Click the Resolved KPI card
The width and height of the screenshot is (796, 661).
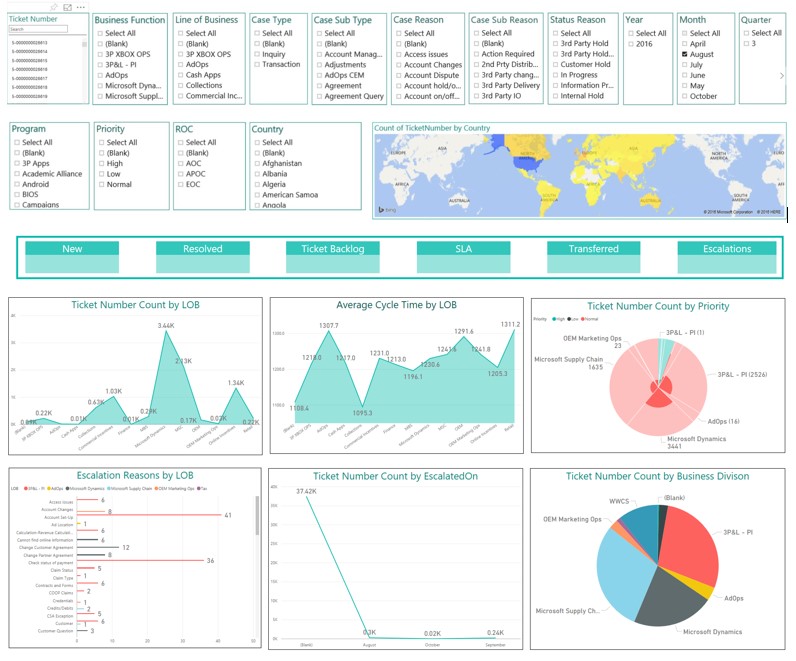point(203,257)
